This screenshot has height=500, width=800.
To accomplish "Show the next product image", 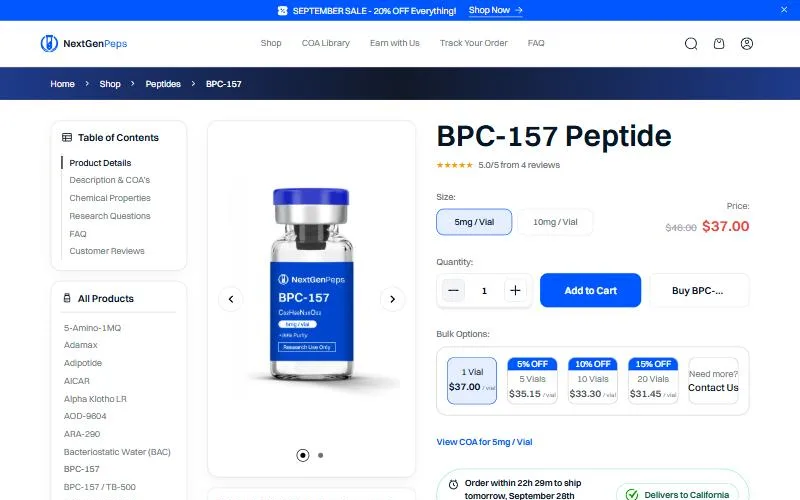I will pos(392,299).
